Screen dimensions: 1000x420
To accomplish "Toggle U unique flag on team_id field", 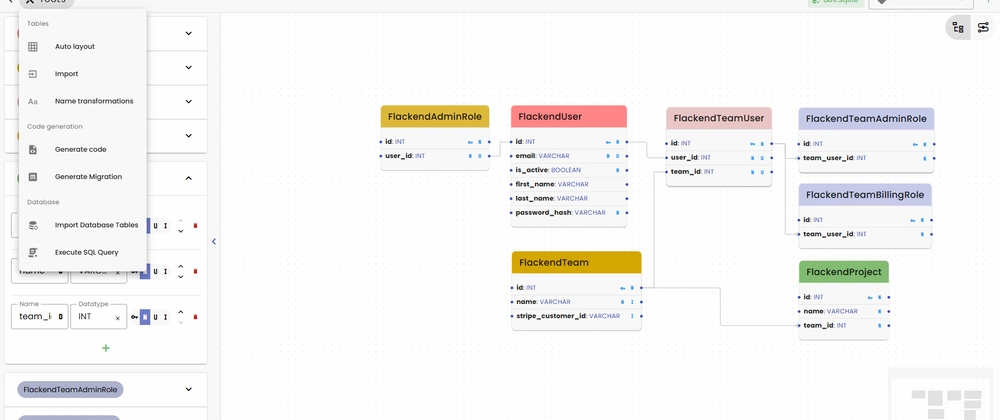I will coord(155,316).
